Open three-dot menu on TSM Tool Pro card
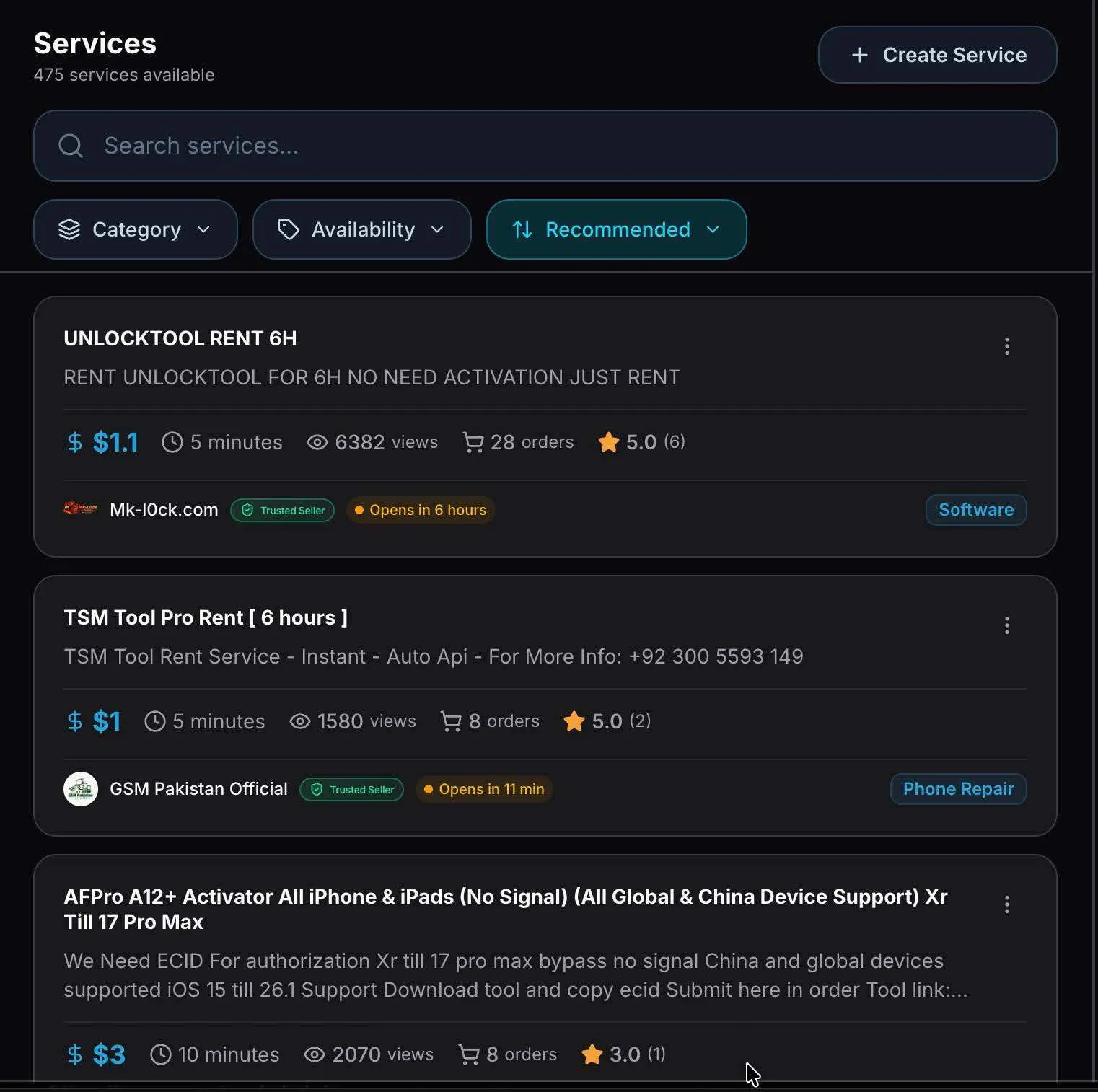1098x1092 pixels. pyautogui.click(x=1006, y=625)
